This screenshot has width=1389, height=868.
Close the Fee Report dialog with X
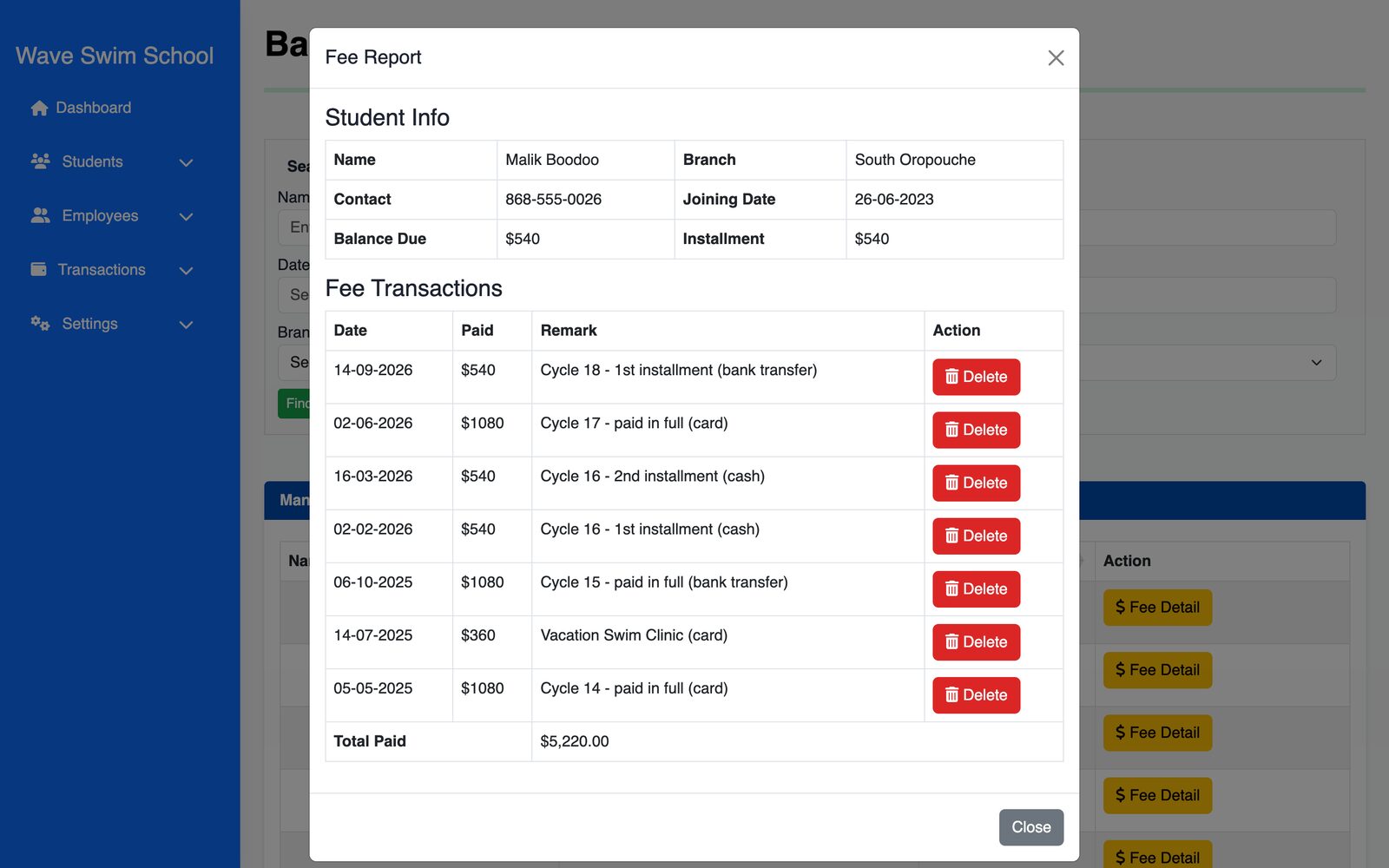coord(1056,58)
